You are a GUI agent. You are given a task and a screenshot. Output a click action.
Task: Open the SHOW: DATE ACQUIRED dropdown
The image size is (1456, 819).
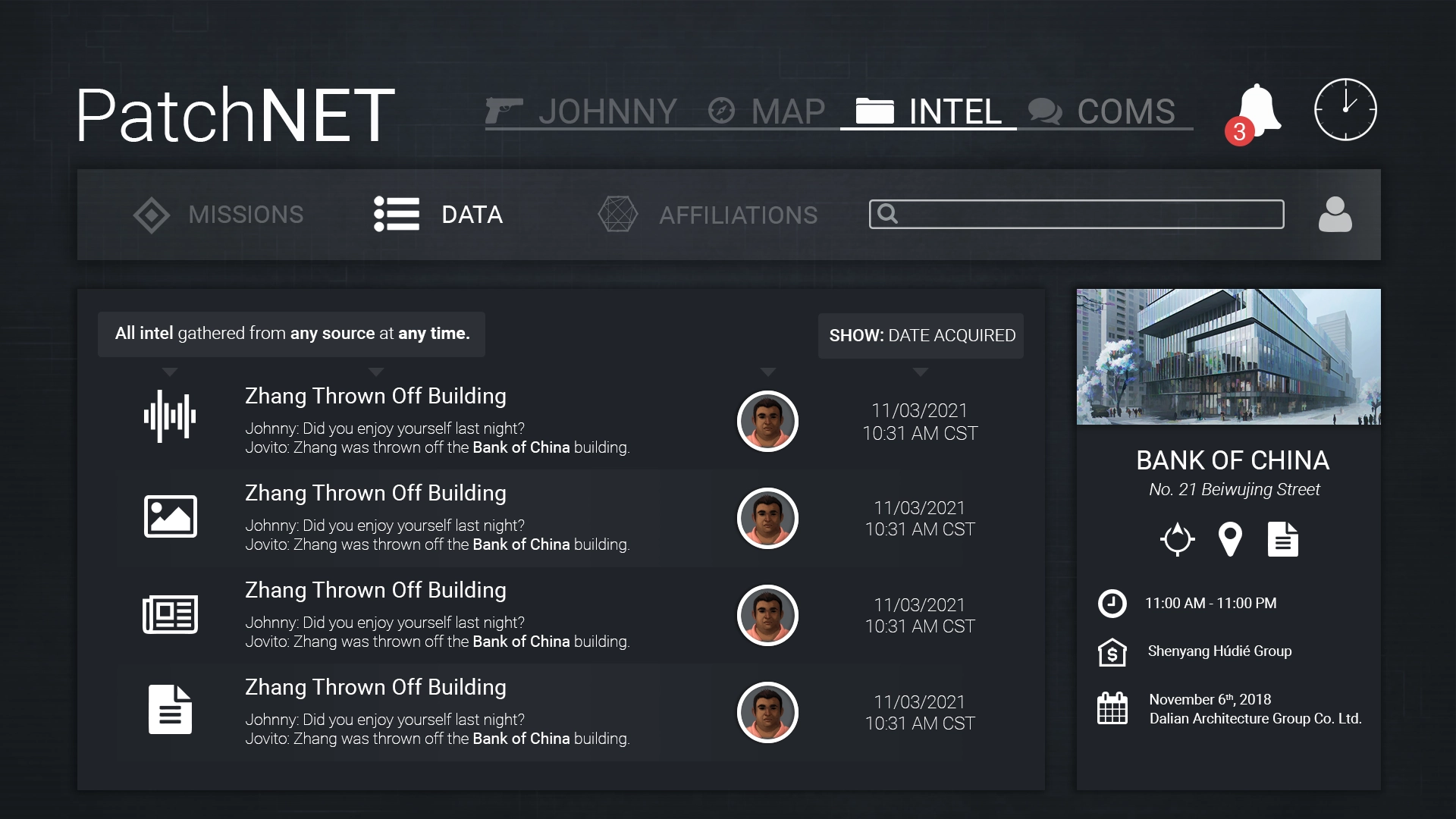coord(921,335)
